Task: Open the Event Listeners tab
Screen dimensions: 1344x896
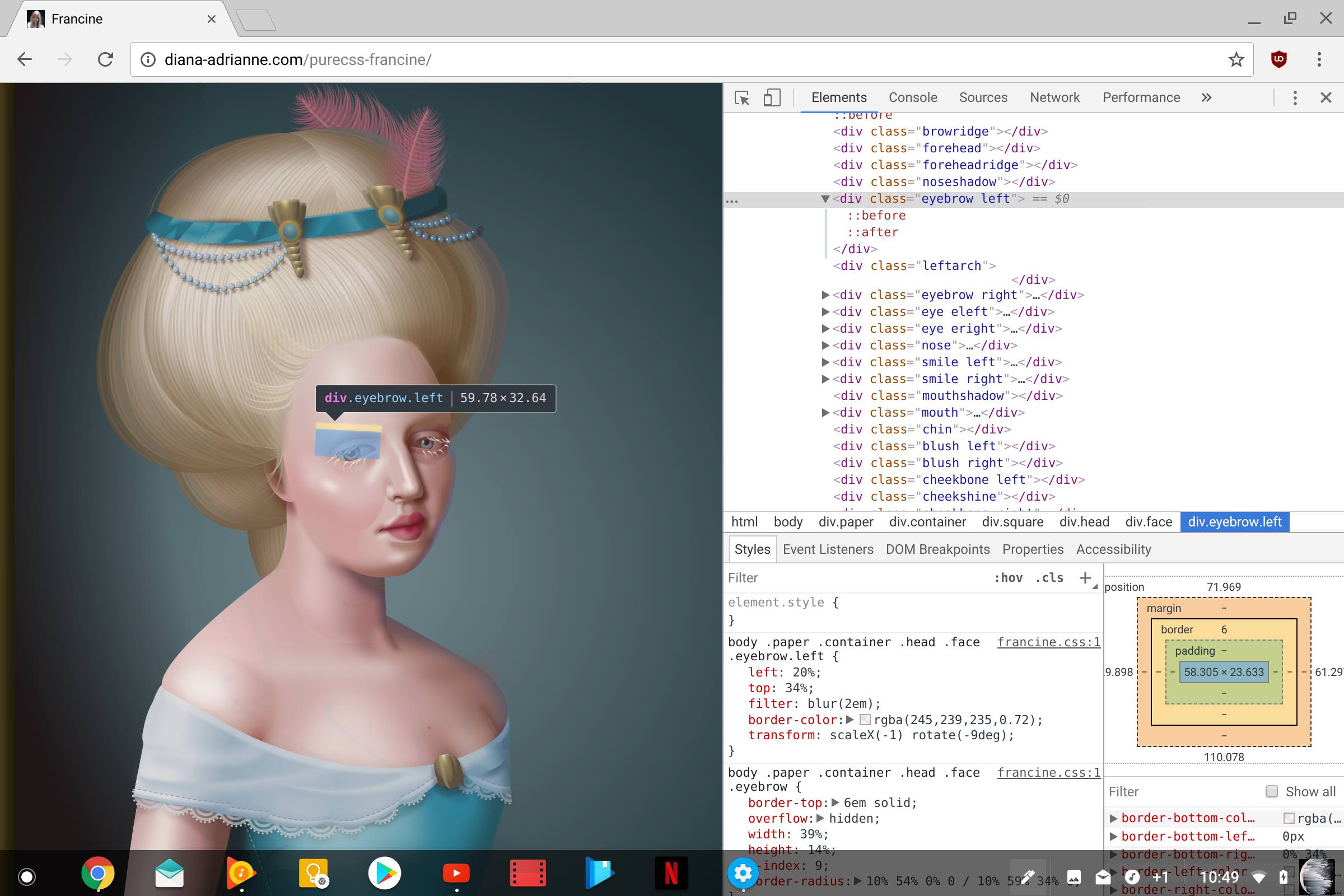Action: coord(828,549)
